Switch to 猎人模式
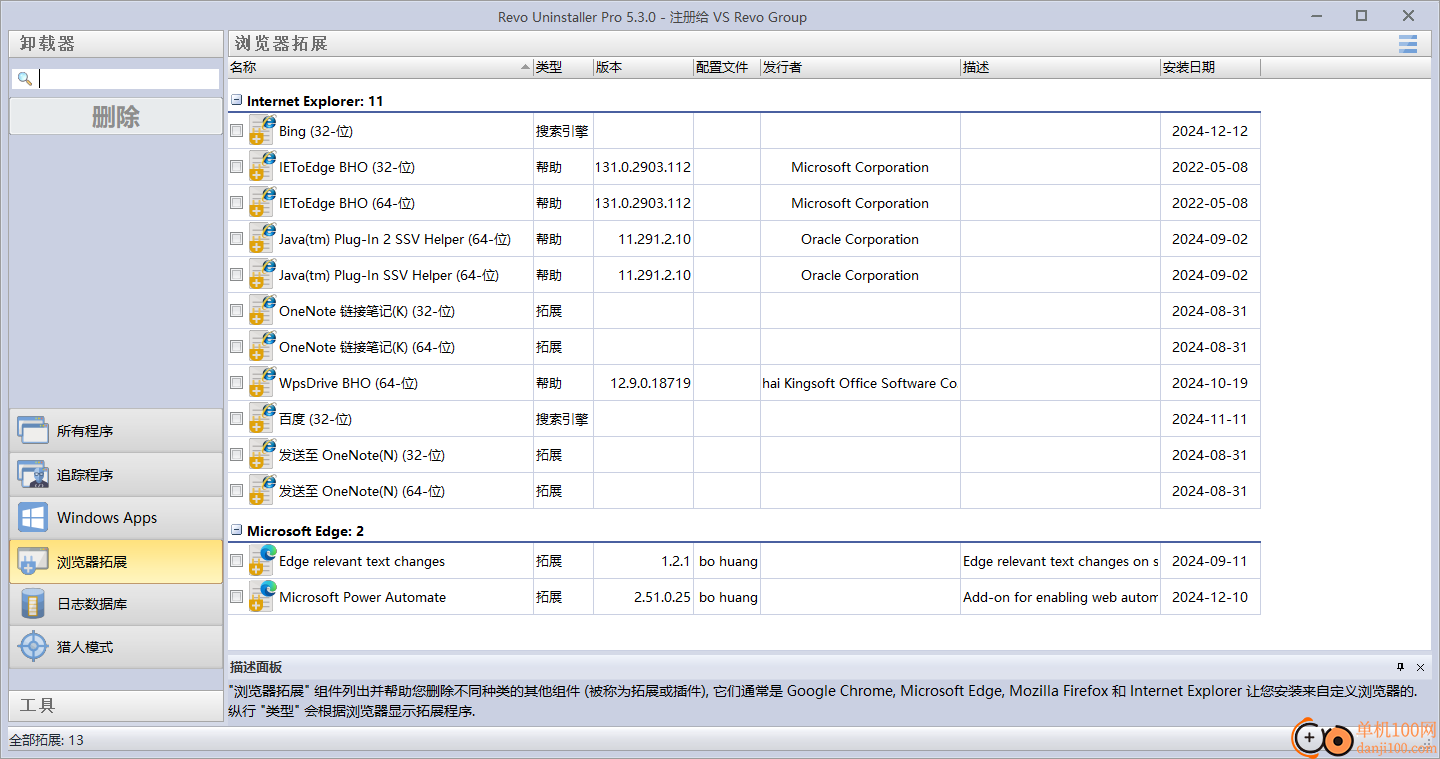1440x759 pixels. tap(116, 647)
